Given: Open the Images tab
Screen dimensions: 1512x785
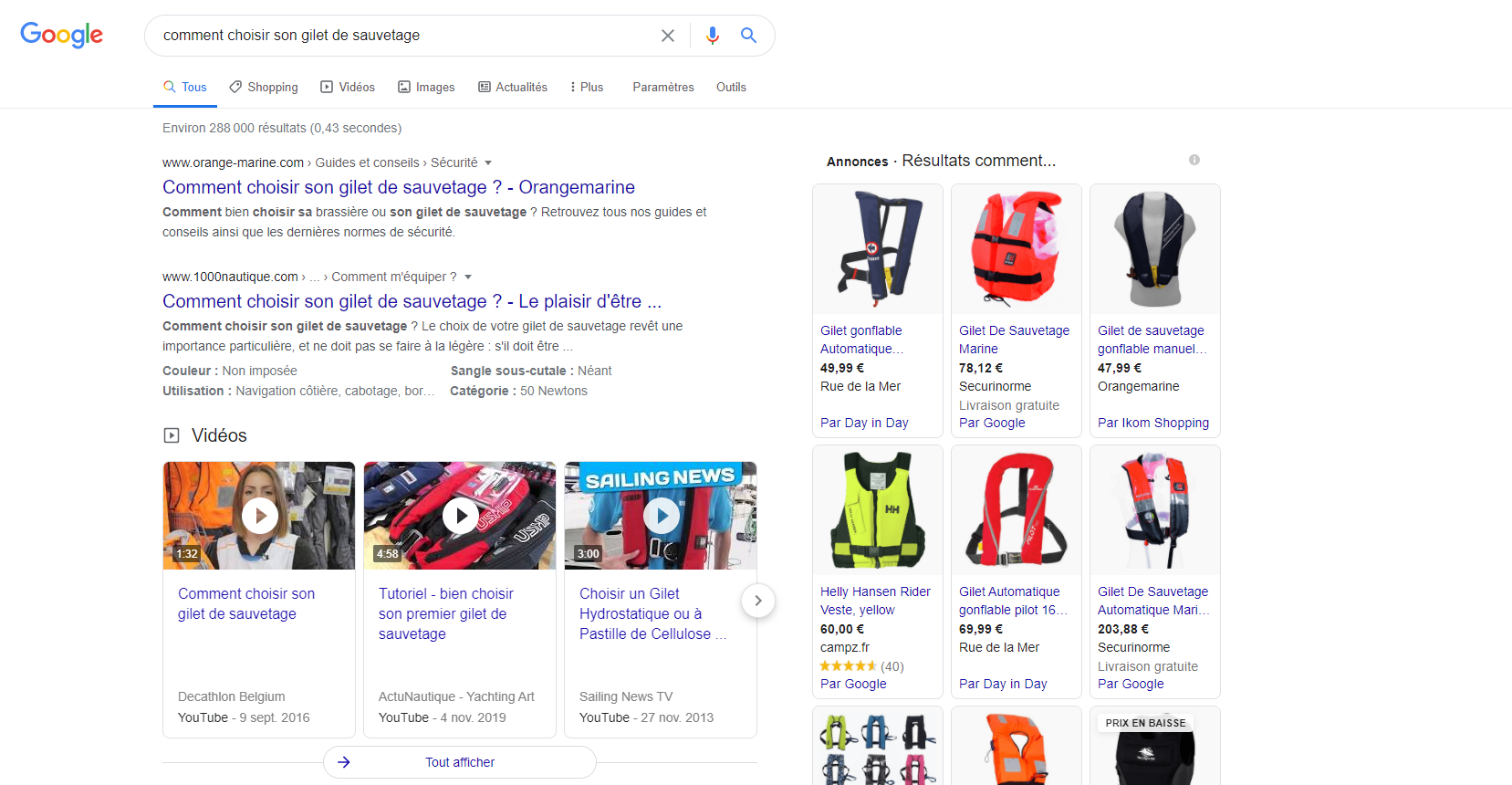Looking at the screenshot, I should click(426, 88).
